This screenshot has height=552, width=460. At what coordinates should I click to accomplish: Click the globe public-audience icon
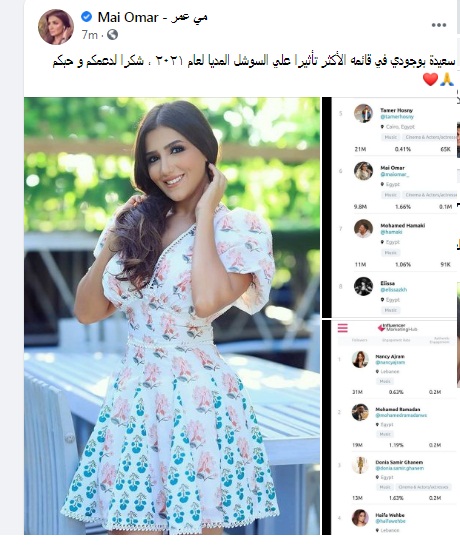coord(112,34)
